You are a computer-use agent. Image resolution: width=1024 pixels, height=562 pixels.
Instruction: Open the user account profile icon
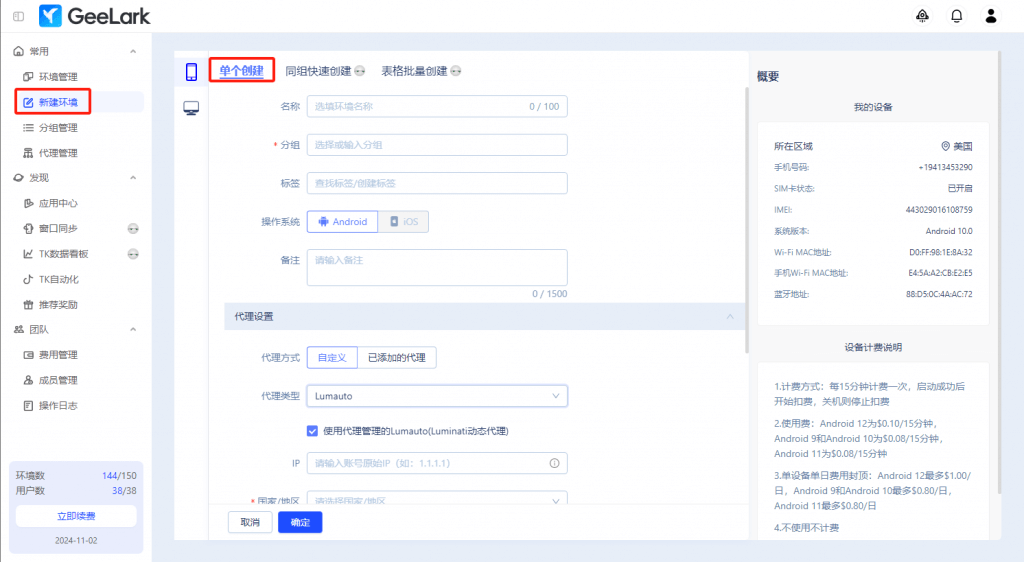991,16
